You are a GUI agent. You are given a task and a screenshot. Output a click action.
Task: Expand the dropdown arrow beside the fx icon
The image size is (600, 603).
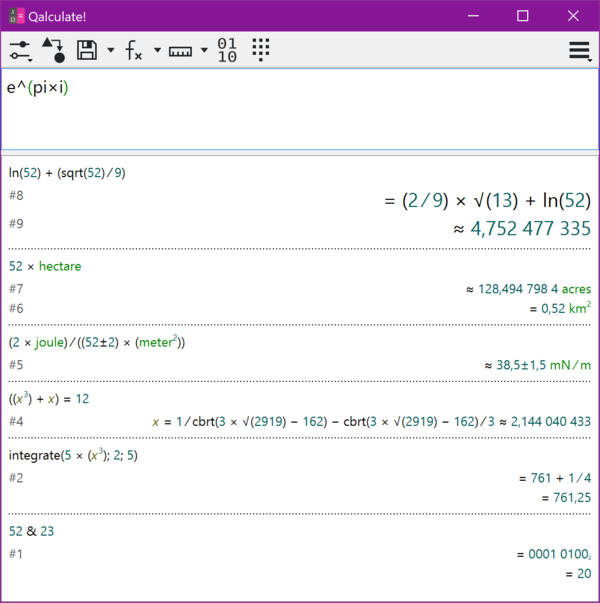[157, 50]
